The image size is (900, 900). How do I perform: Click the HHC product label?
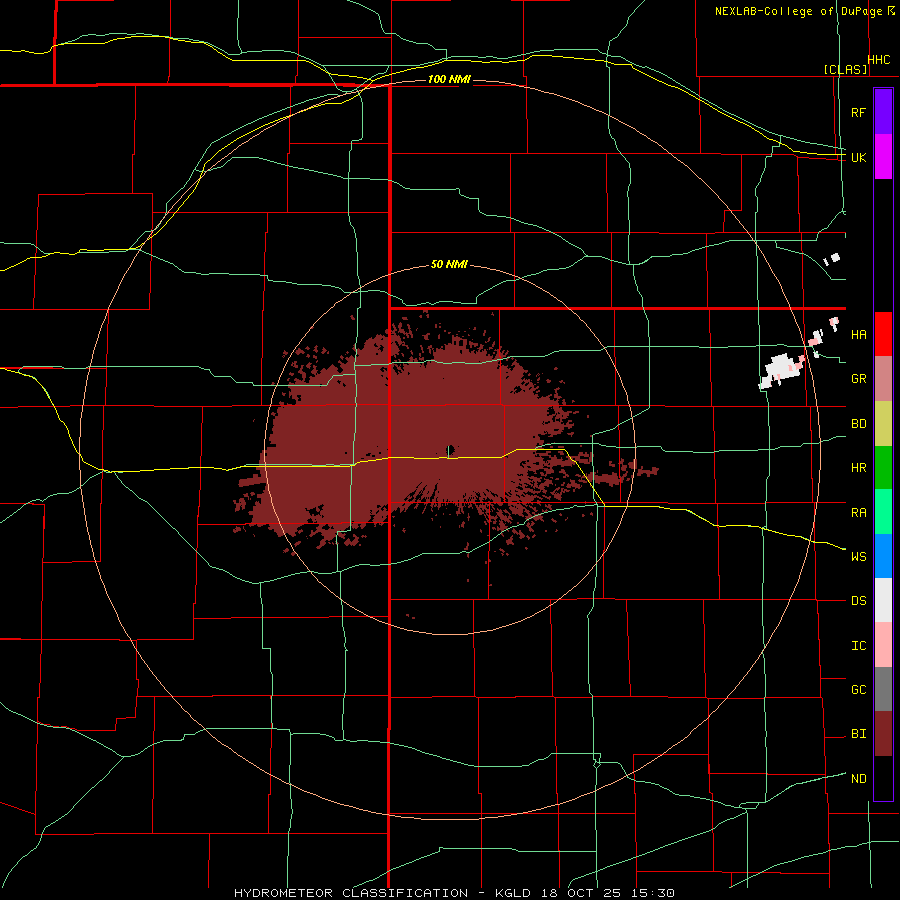click(x=879, y=60)
